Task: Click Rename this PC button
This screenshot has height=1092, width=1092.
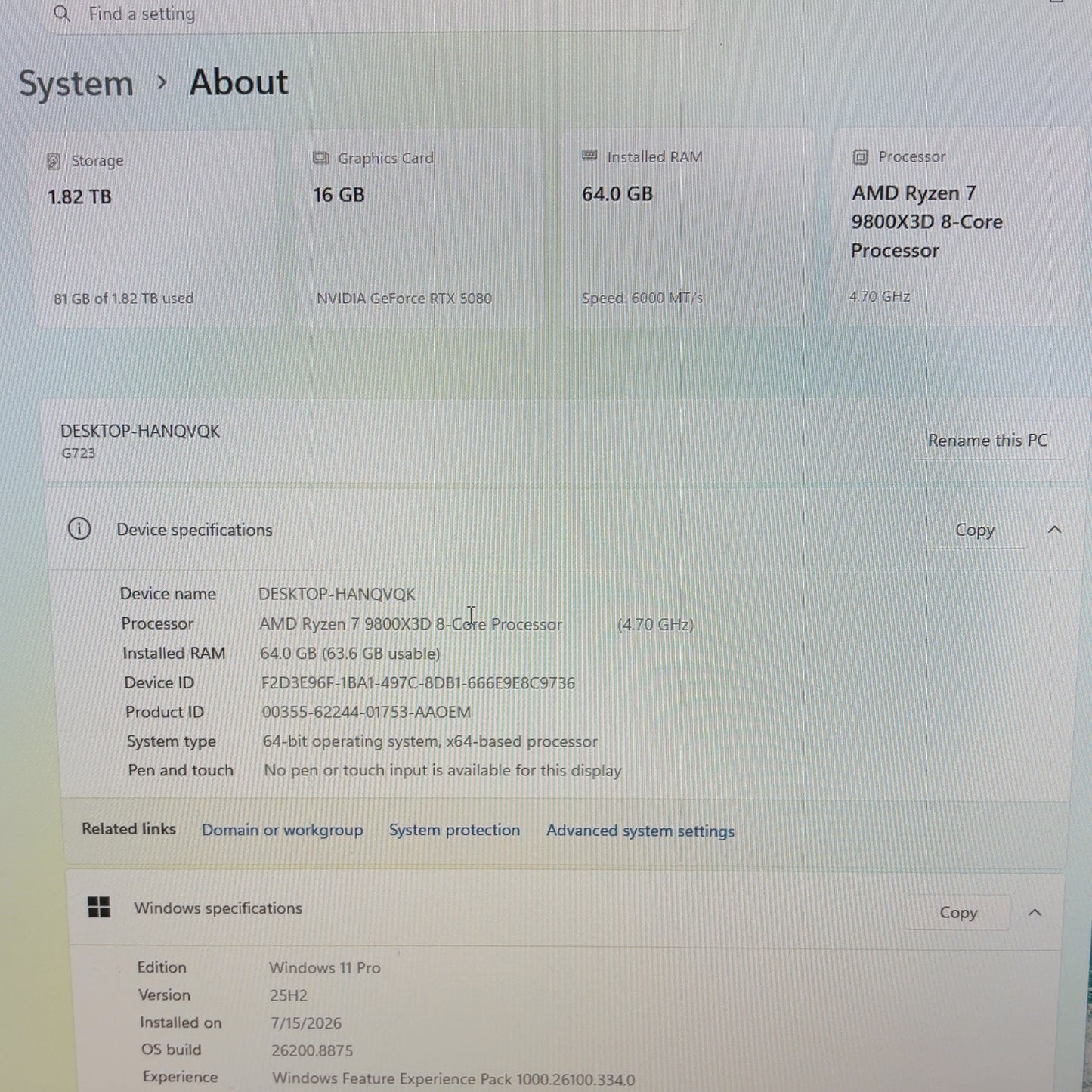Action: click(988, 441)
